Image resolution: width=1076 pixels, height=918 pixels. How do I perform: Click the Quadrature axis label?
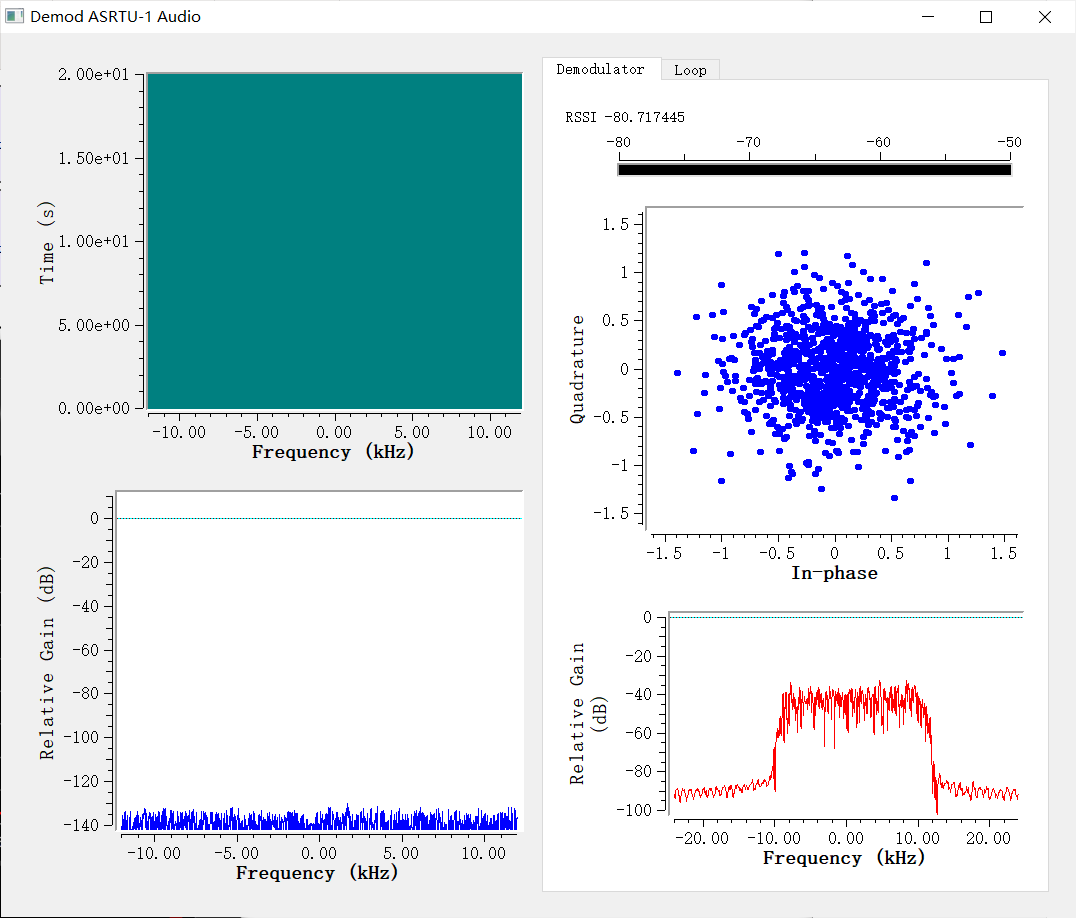pyautogui.click(x=577, y=369)
